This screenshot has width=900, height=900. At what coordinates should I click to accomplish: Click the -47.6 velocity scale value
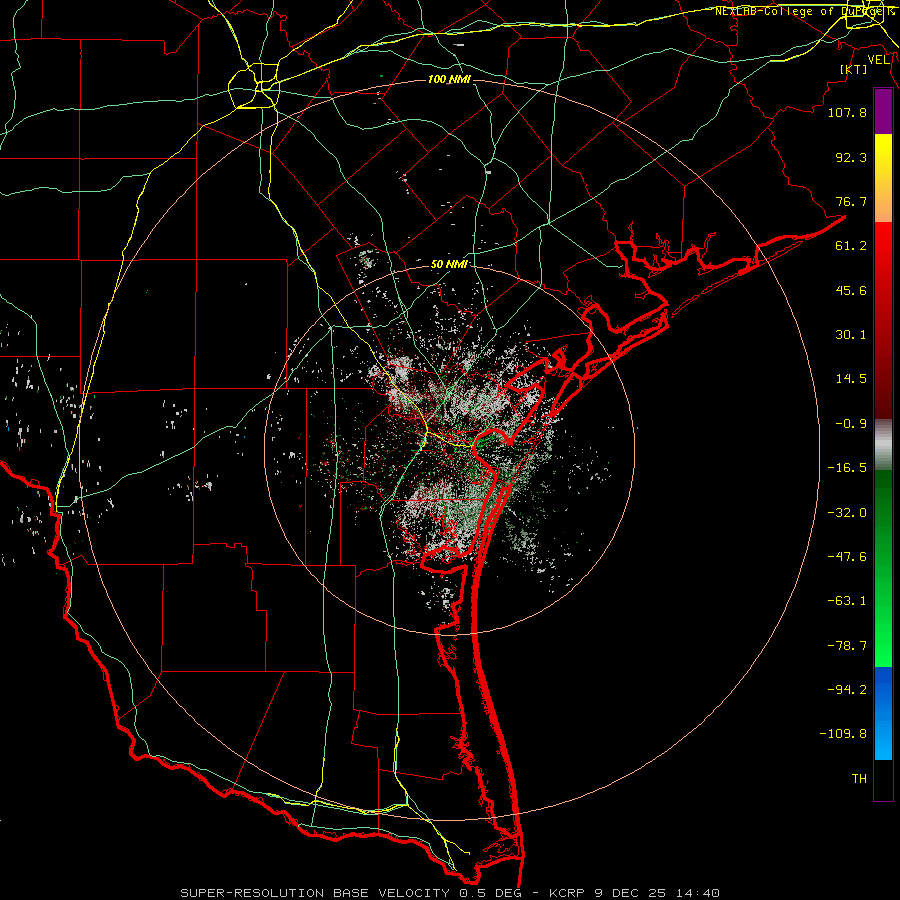(847, 557)
